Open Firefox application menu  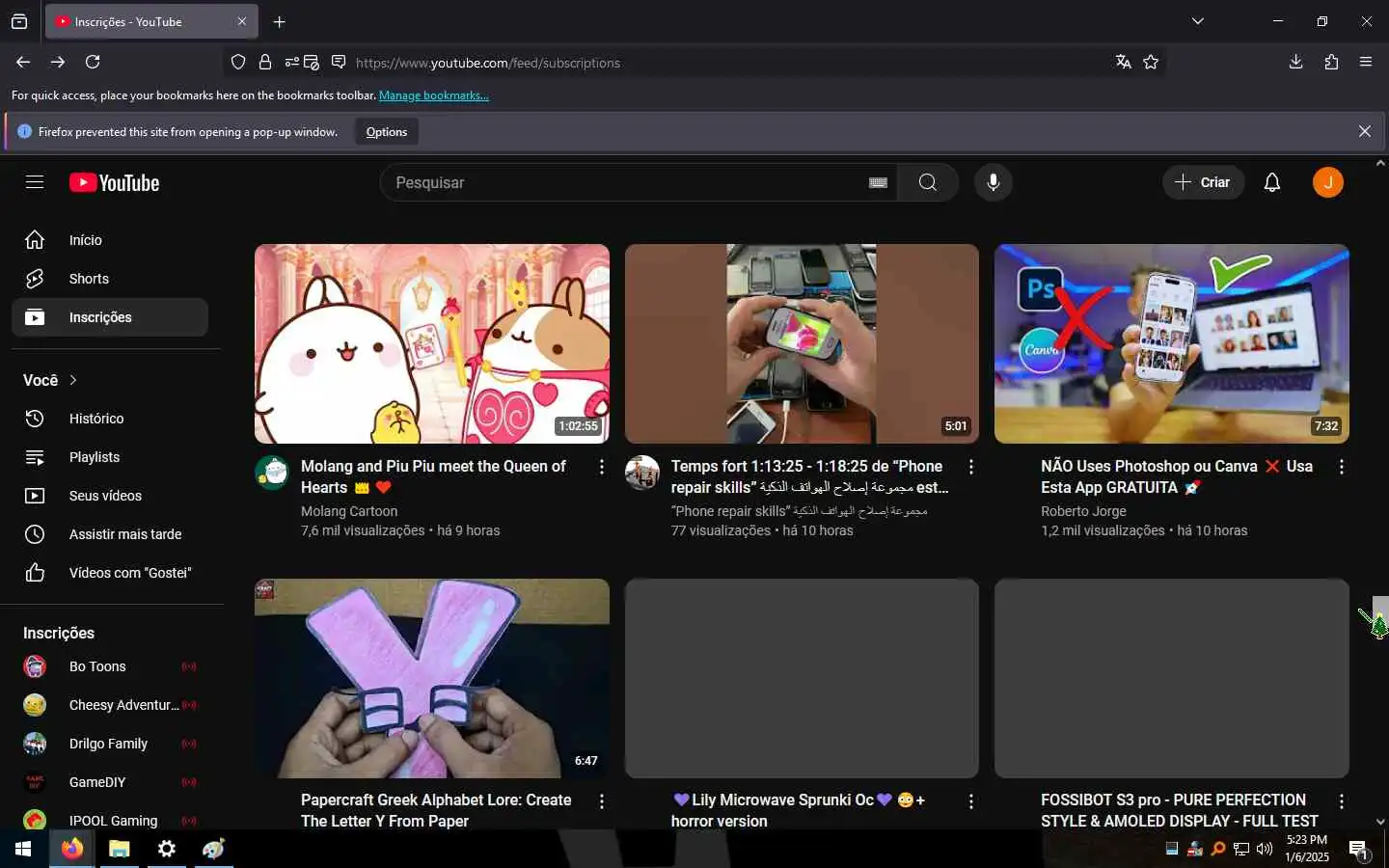(1366, 62)
